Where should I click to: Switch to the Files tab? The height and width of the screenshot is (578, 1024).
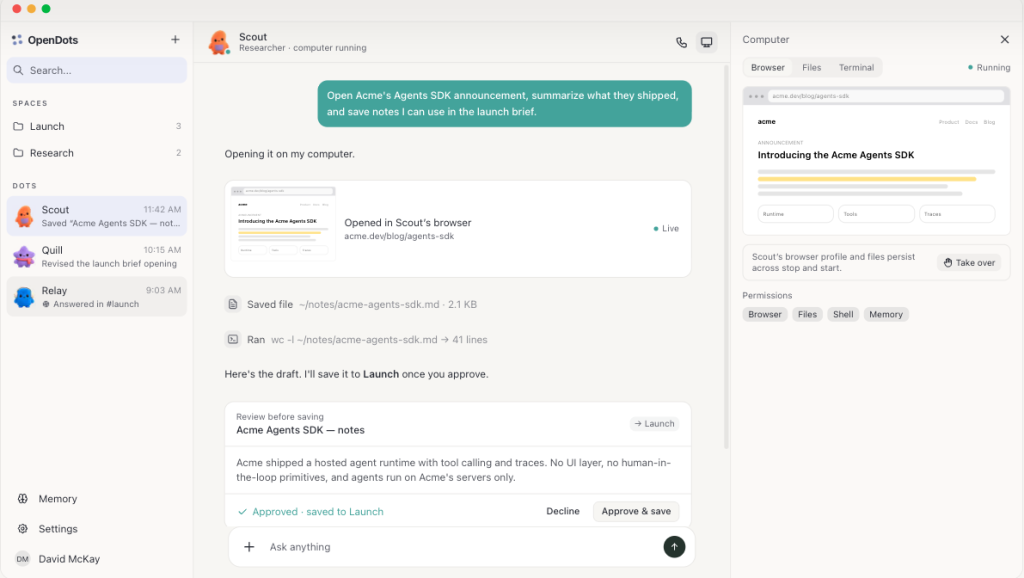(x=812, y=67)
